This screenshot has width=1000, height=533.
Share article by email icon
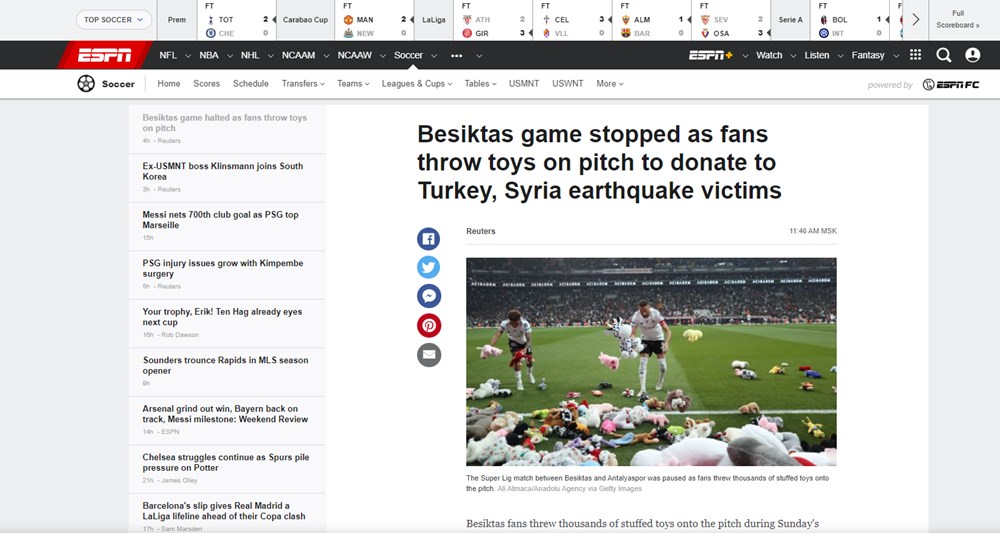click(428, 354)
